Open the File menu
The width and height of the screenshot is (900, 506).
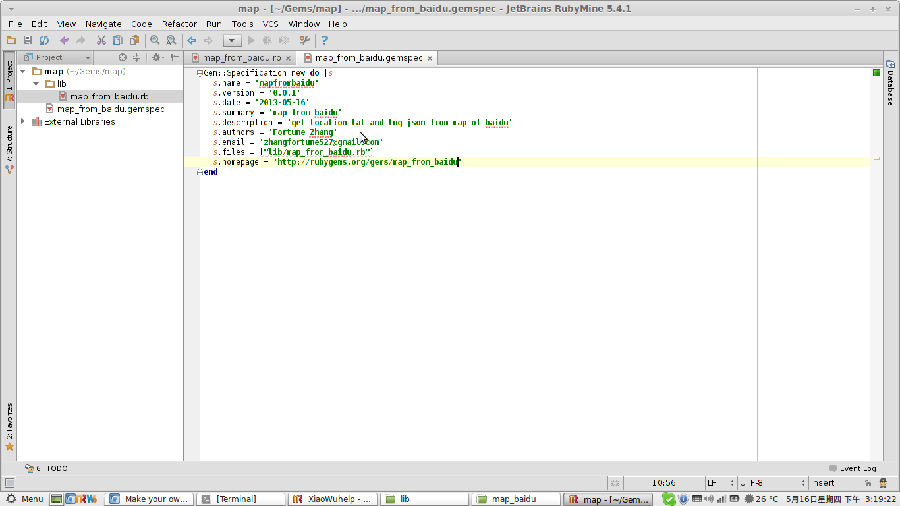coord(15,24)
